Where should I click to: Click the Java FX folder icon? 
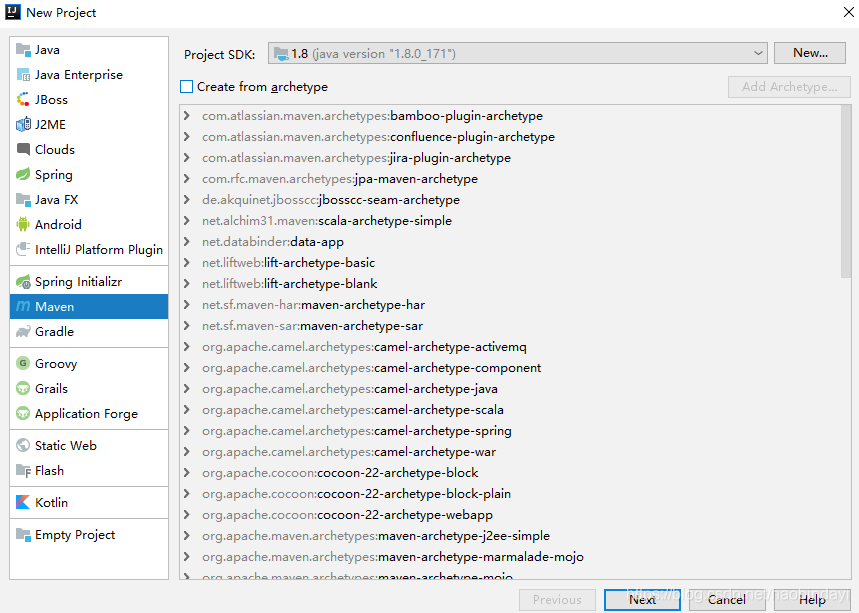tap(23, 199)
